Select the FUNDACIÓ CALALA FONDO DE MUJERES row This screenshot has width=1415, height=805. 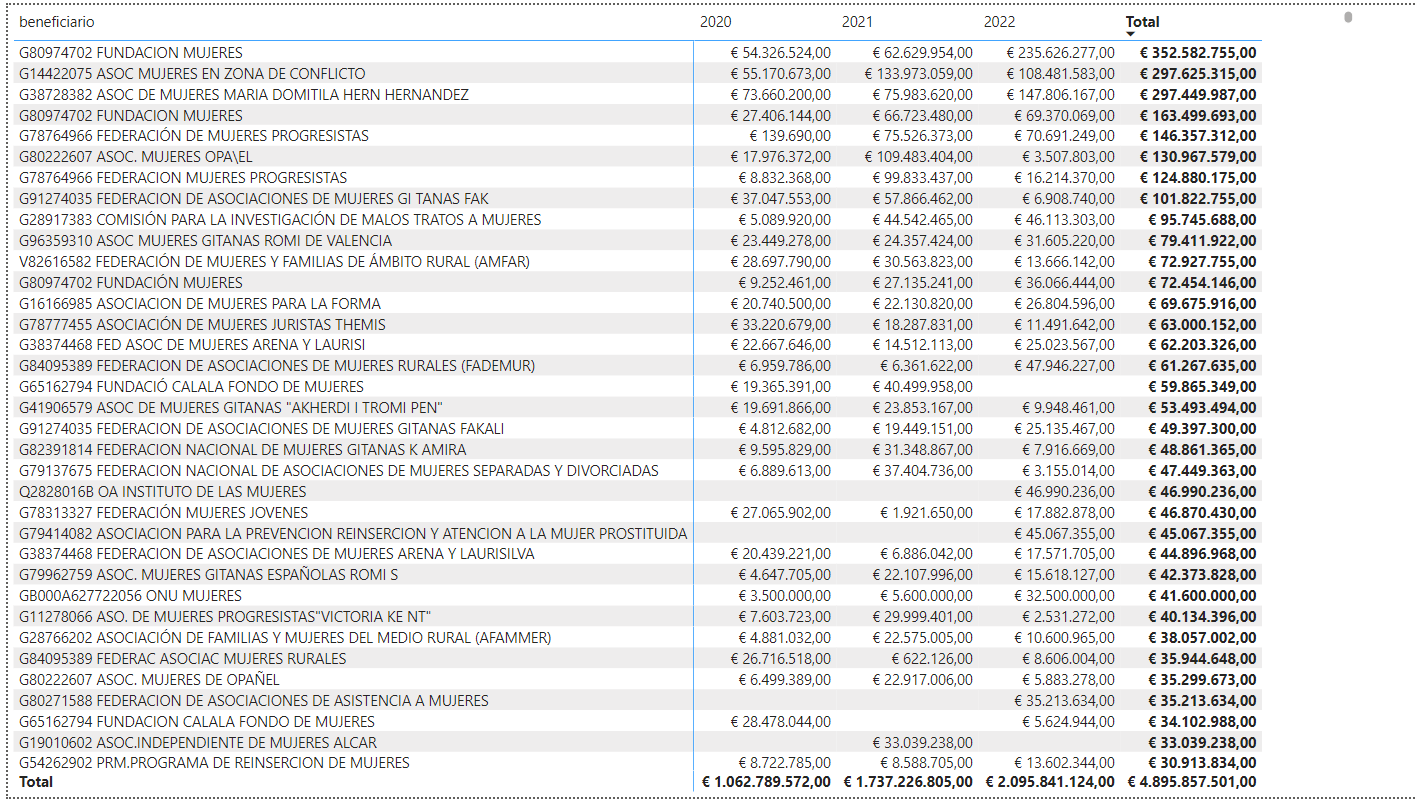(x=640, y=386)
